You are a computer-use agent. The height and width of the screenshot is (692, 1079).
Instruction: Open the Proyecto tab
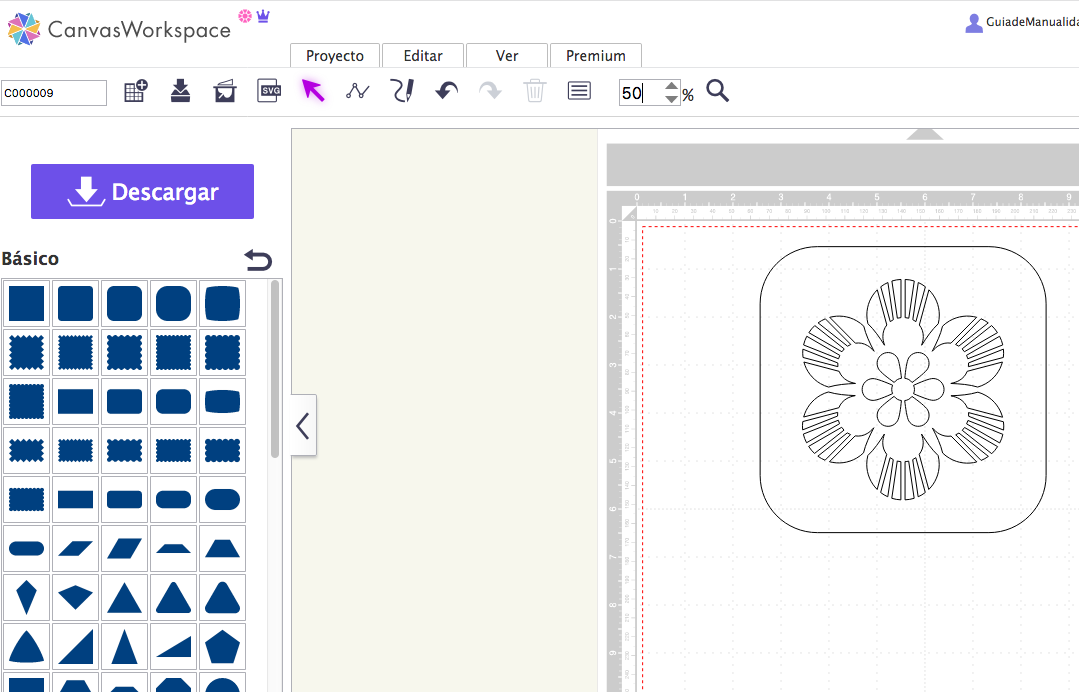(x=334, y=56)
